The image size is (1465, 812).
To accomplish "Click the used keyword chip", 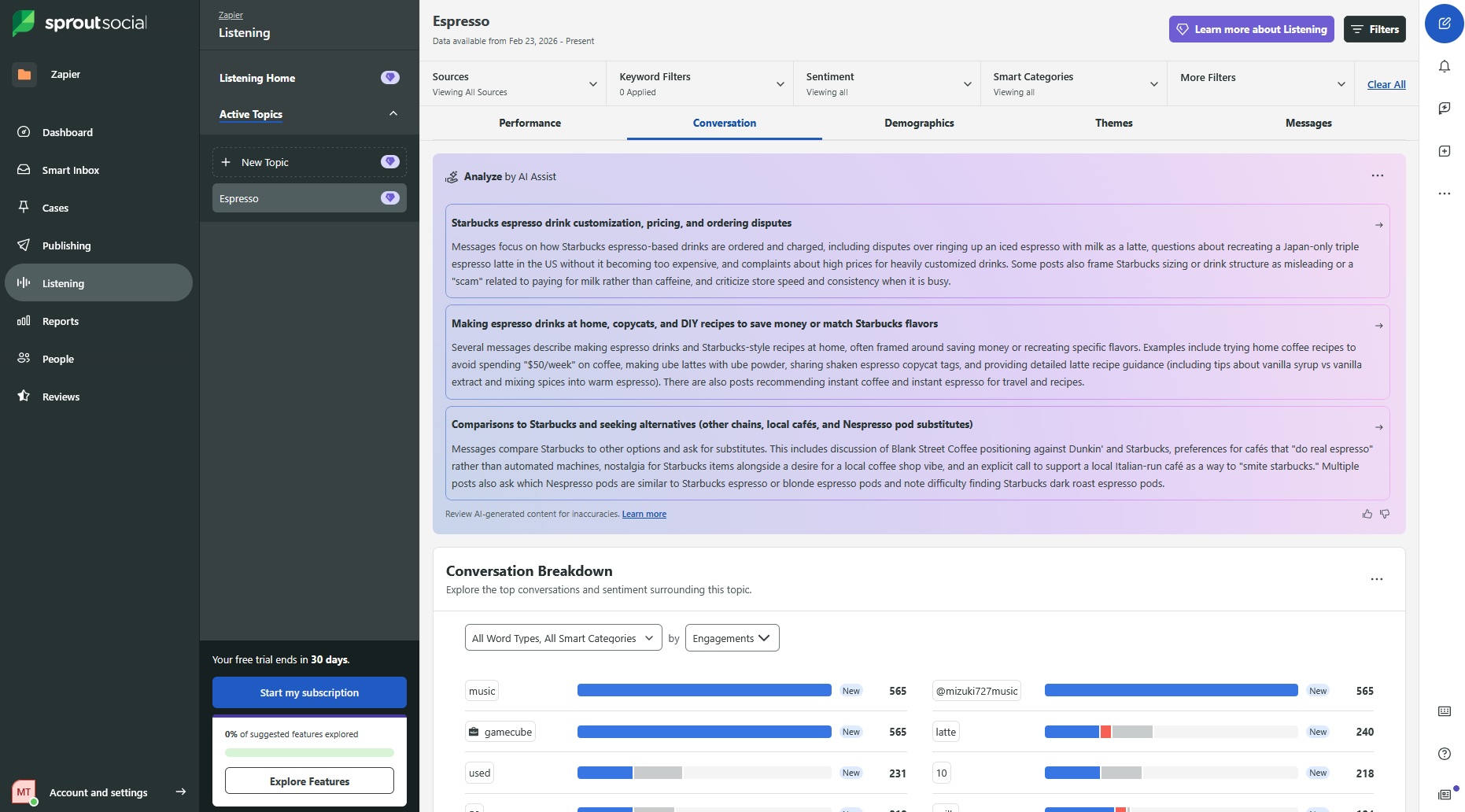I will pos(479,773).
